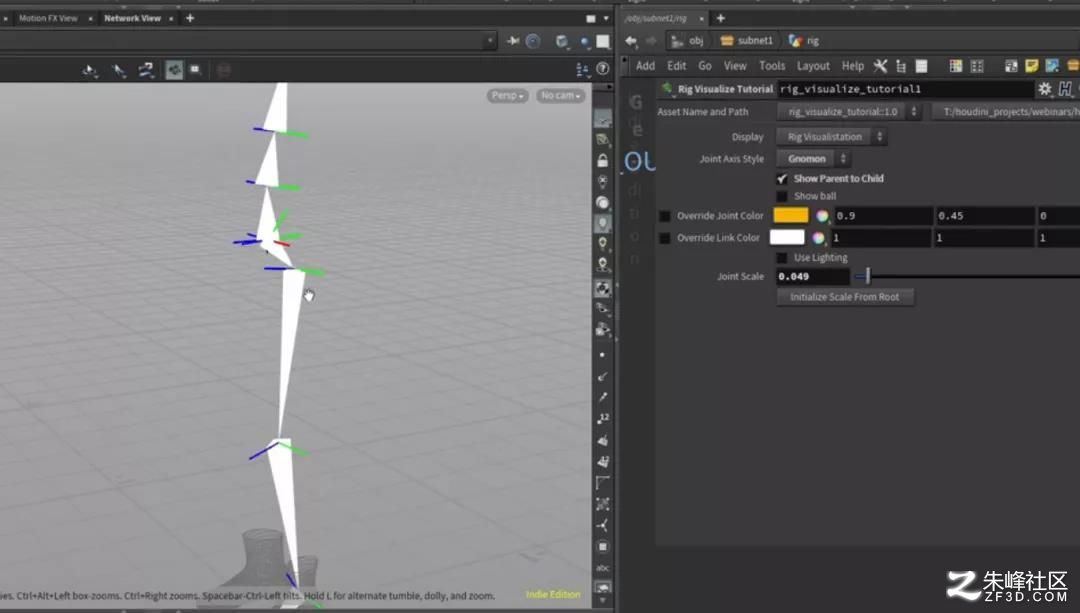The height and width of the screenshot is (613, 1080).
Task: Click the node name field rig_visualize_tutorial1
Action: coord(906,89)
